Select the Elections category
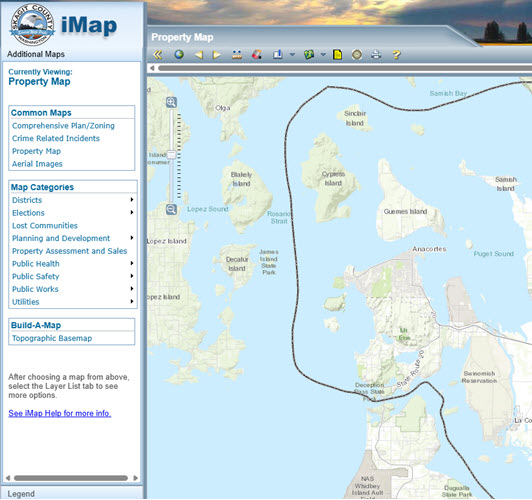Screen dimensions: 532x500 (28, 213)
